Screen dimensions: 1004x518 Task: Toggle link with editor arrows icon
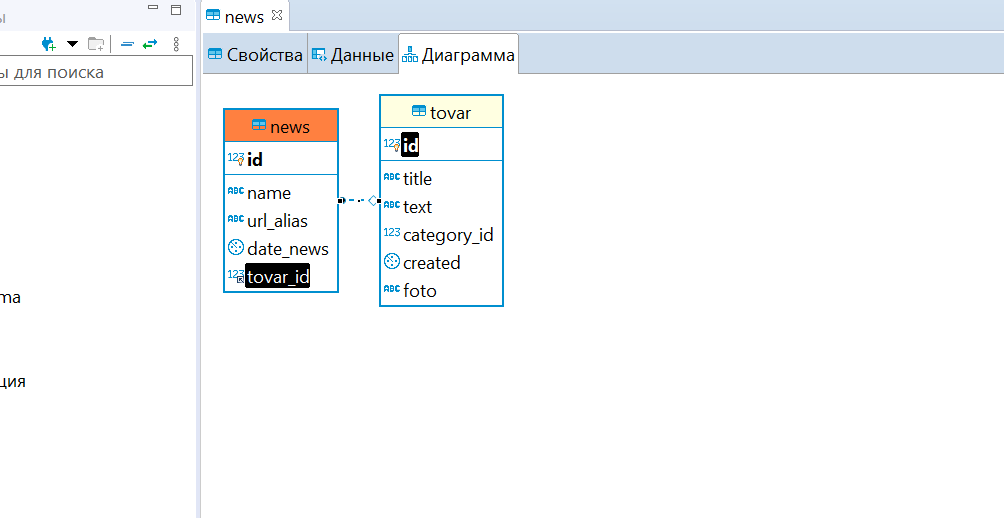[x=150, y=44]
